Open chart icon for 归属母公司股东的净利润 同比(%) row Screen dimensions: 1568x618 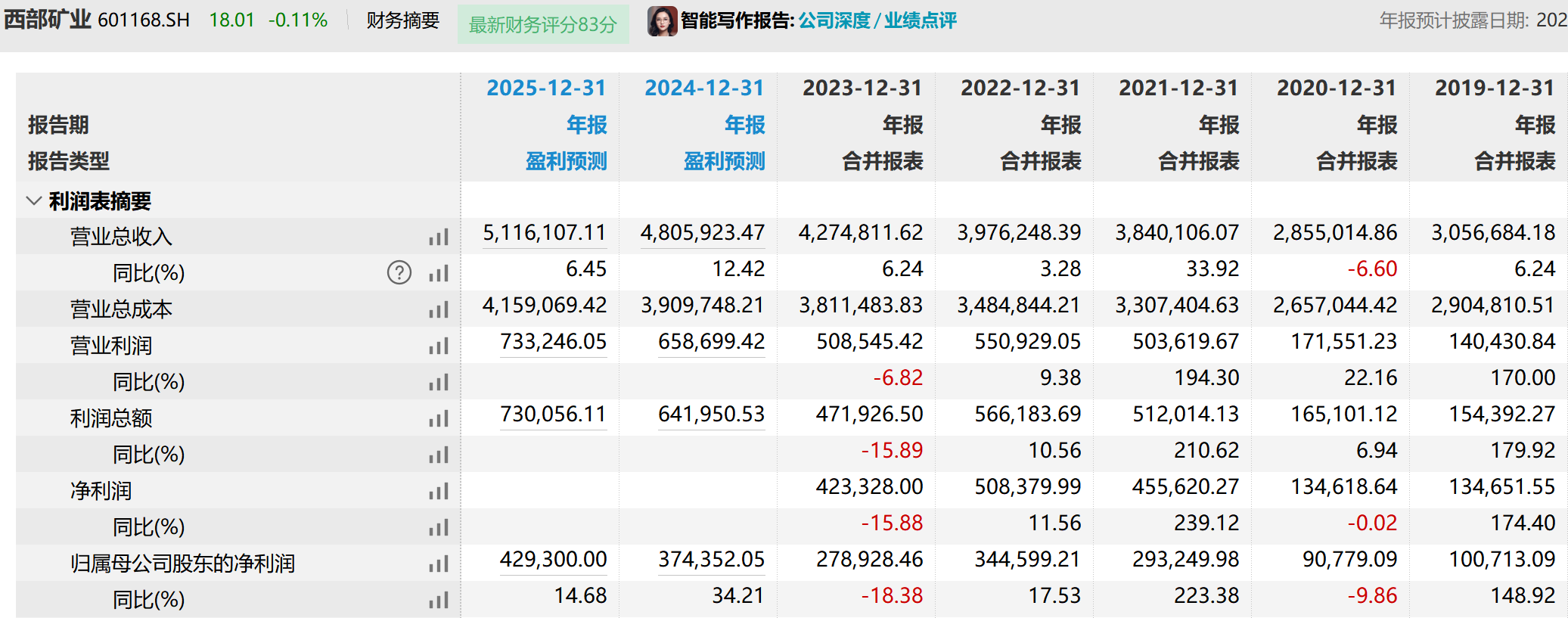tap(439, 600)
